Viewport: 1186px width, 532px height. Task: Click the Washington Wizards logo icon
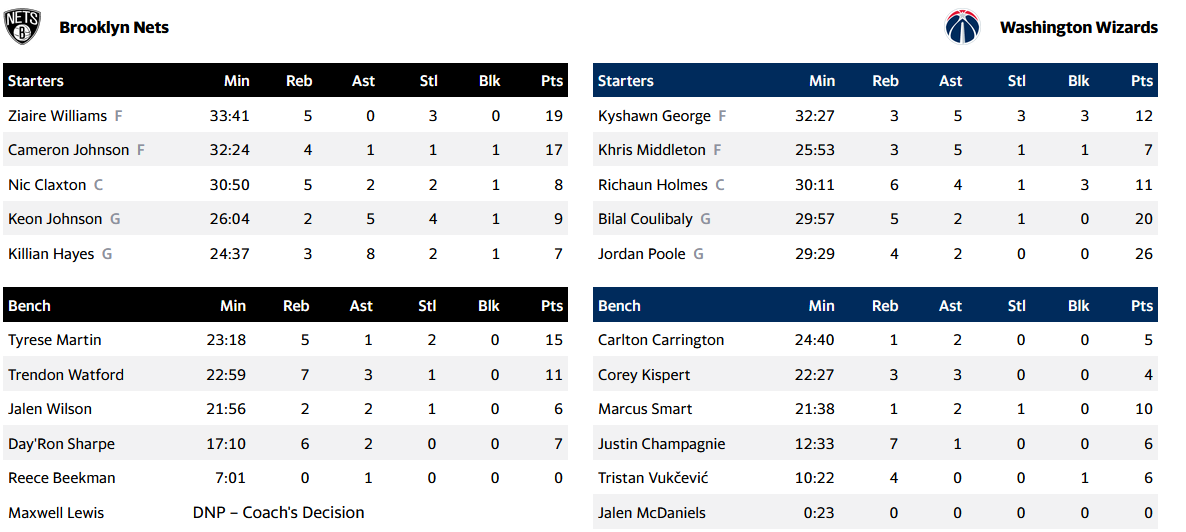962,27
